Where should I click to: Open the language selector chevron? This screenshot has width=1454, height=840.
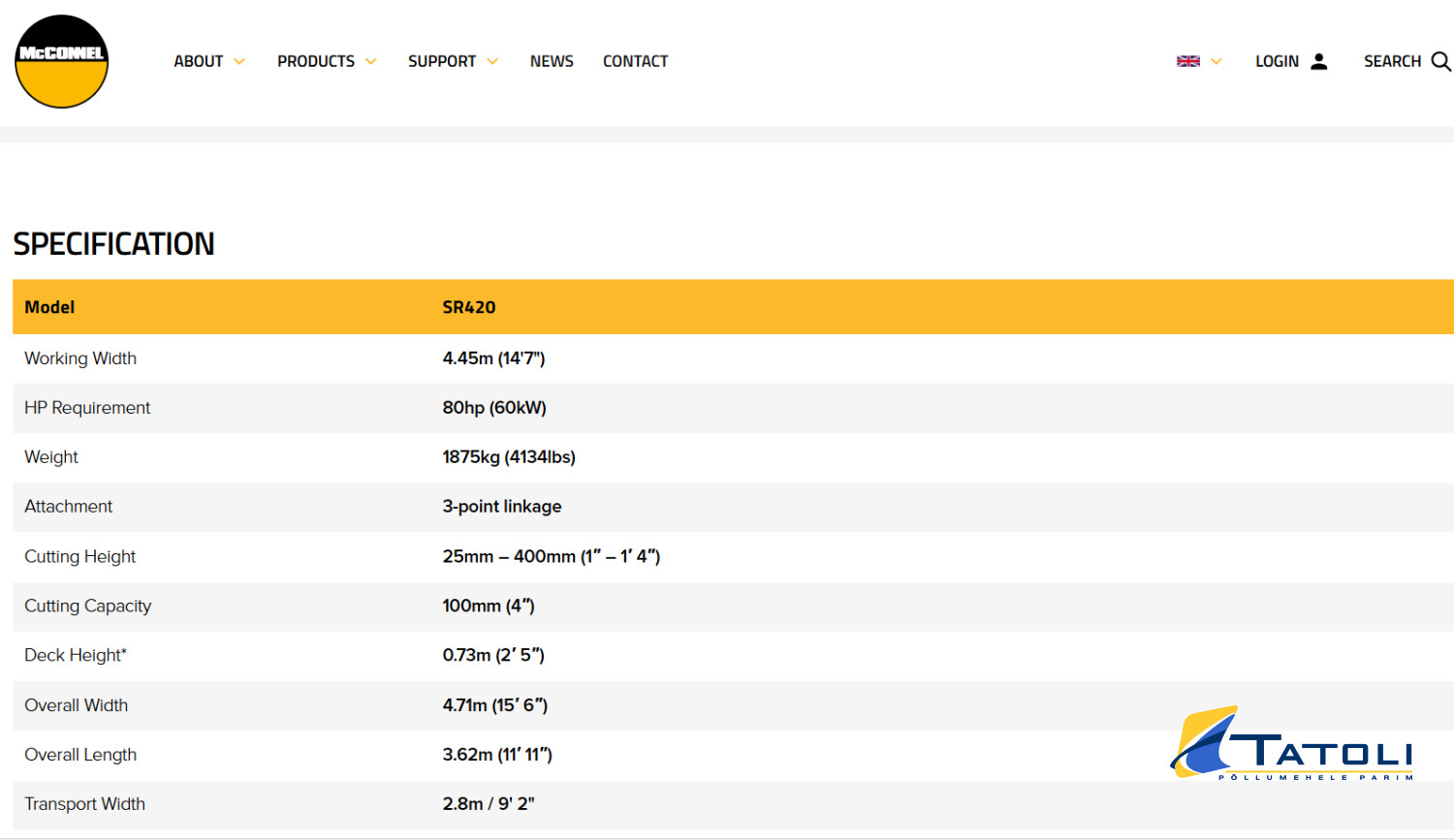(x=1217, y=61)
